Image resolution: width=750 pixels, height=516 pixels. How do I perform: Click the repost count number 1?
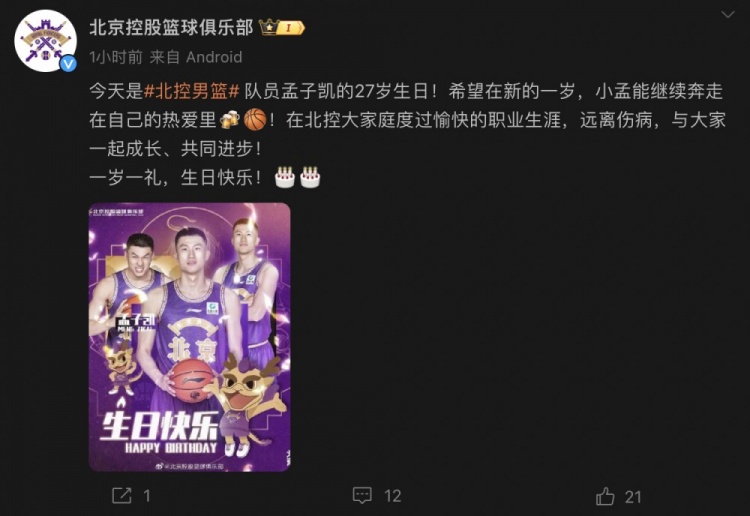[147, 496]
